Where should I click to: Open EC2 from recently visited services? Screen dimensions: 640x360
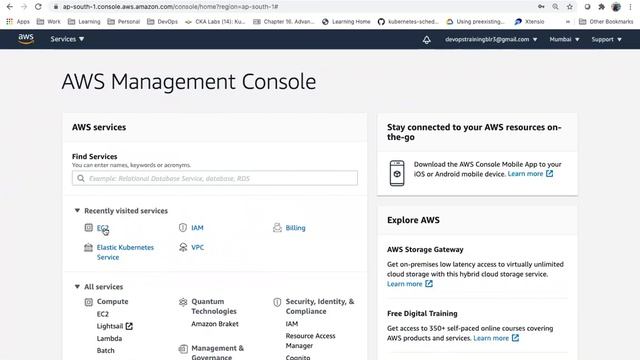pos(102,228)
